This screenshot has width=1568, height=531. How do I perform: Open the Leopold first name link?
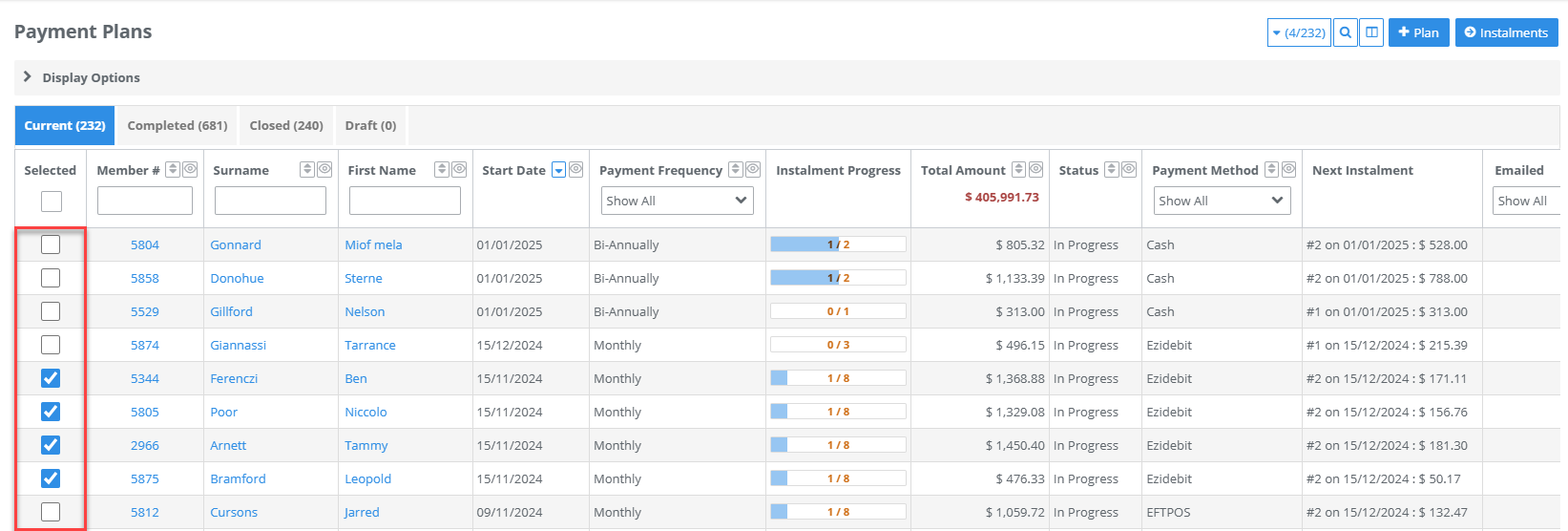[x=367, y=478]
